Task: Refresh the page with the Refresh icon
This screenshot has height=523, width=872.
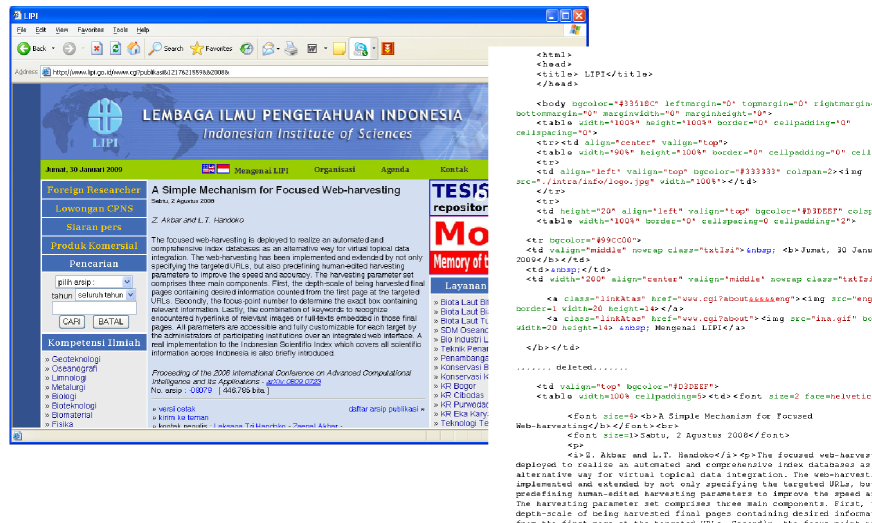Action: [116, 48]
